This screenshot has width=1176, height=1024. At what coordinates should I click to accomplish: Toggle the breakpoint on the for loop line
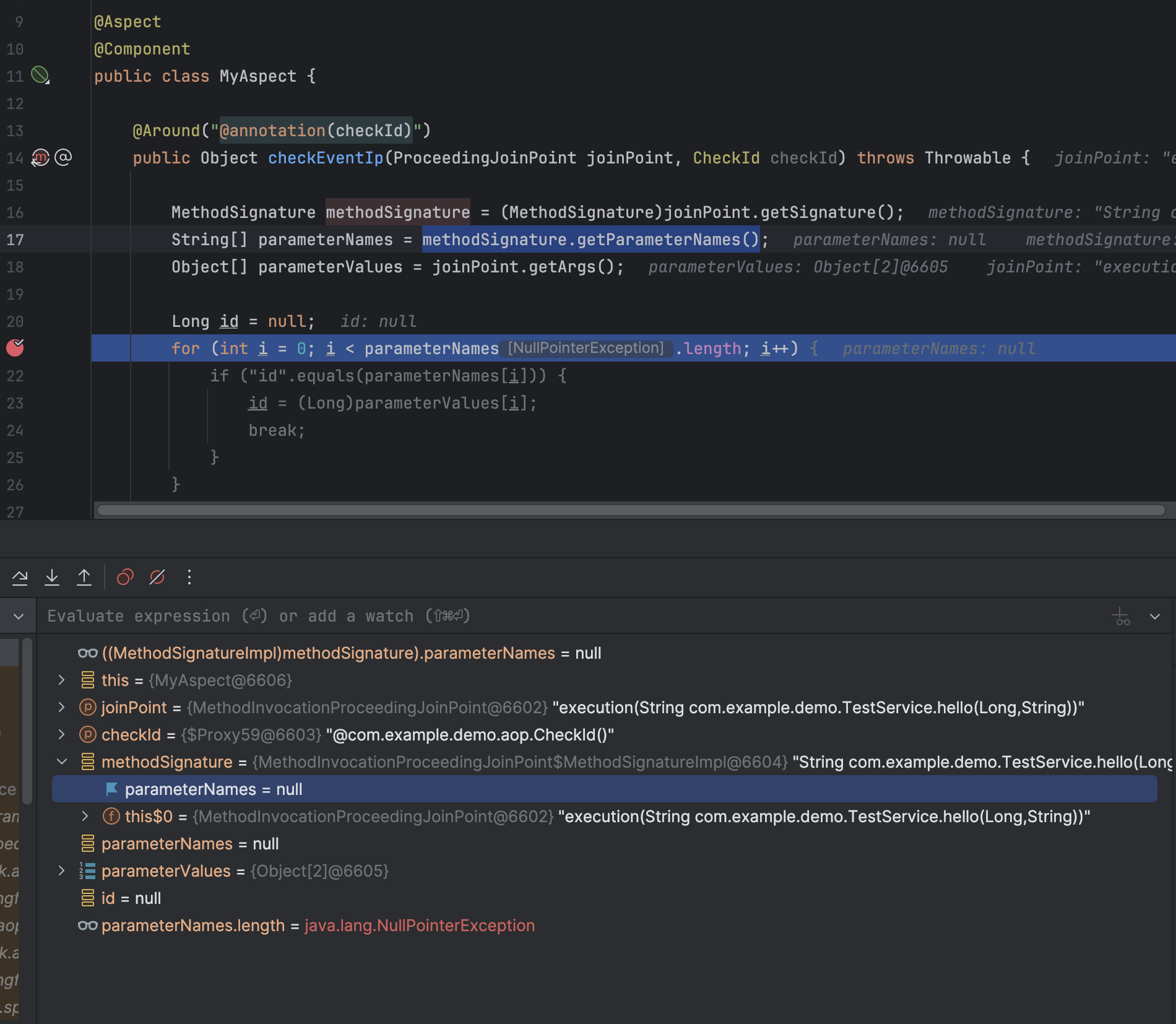[x=15, y=348]
